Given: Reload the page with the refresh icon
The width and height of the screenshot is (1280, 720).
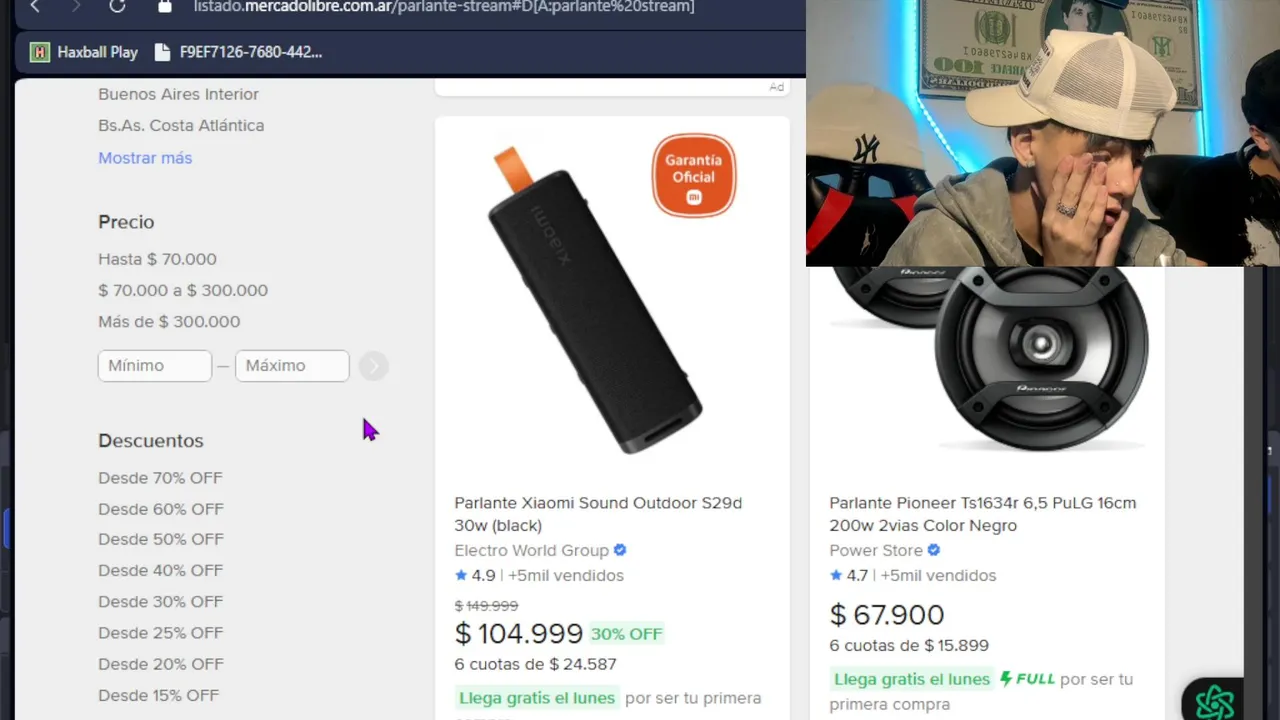Looking at the screenshot, I should [x=117, y=6].
